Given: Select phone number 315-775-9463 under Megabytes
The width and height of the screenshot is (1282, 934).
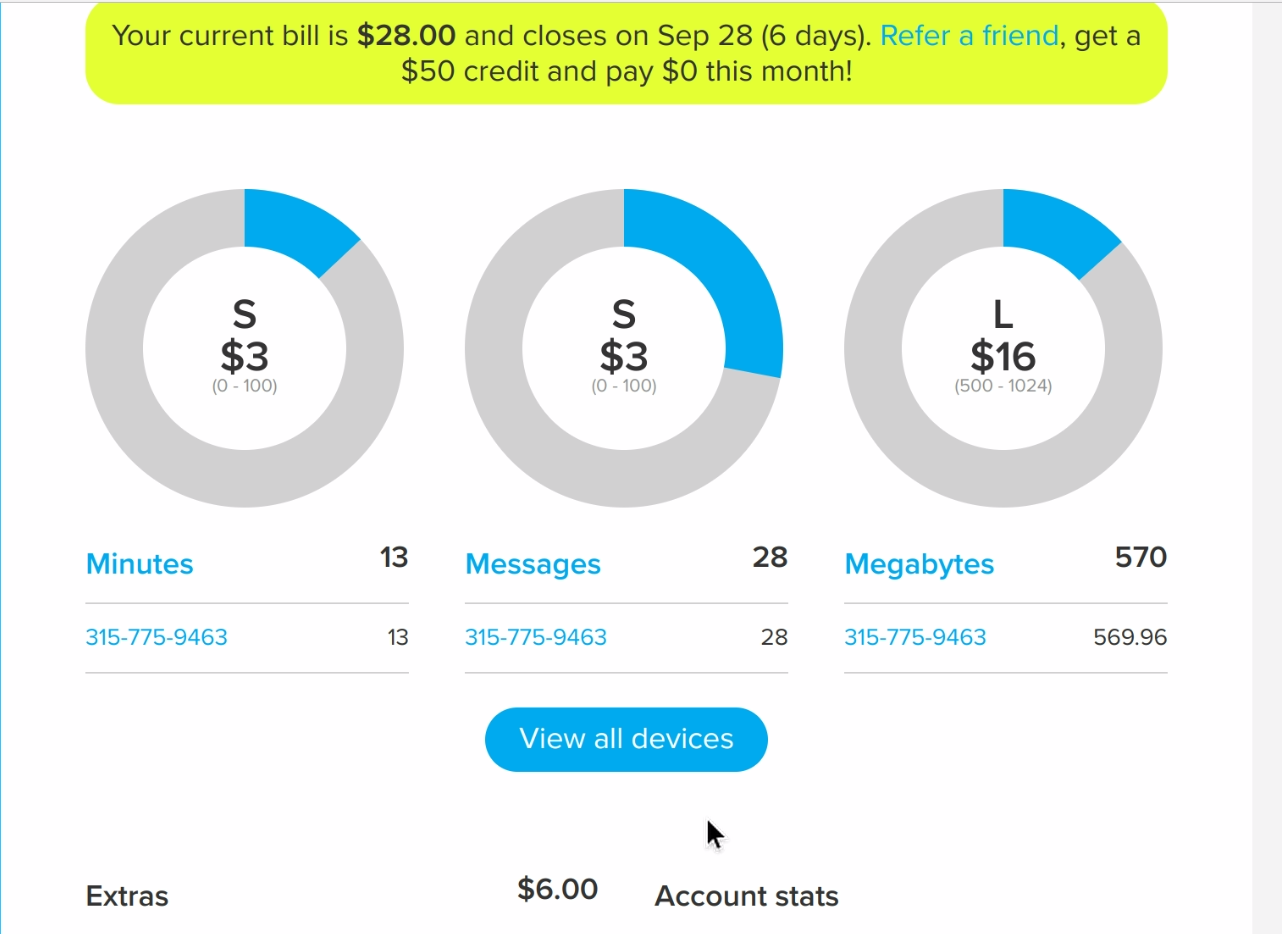Looking at the screenshot, I should point(914,637).
